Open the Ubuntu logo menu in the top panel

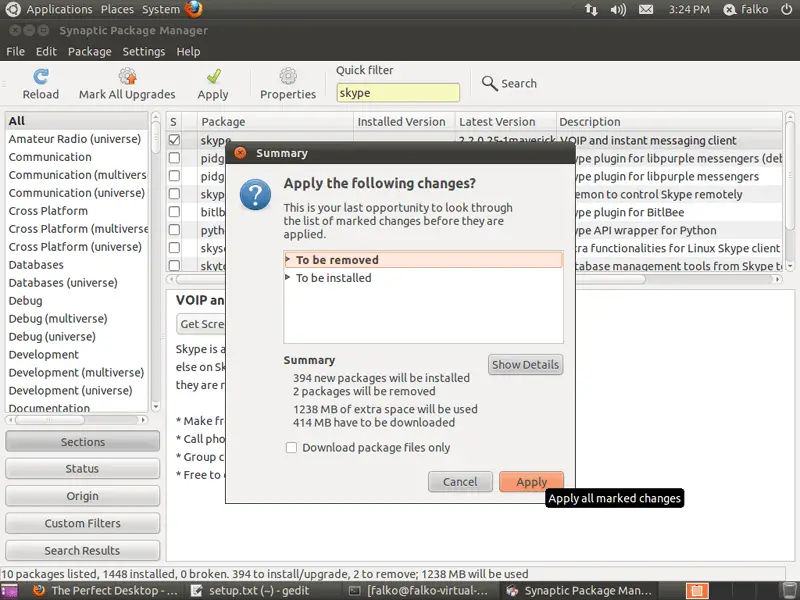click(13, 9)
